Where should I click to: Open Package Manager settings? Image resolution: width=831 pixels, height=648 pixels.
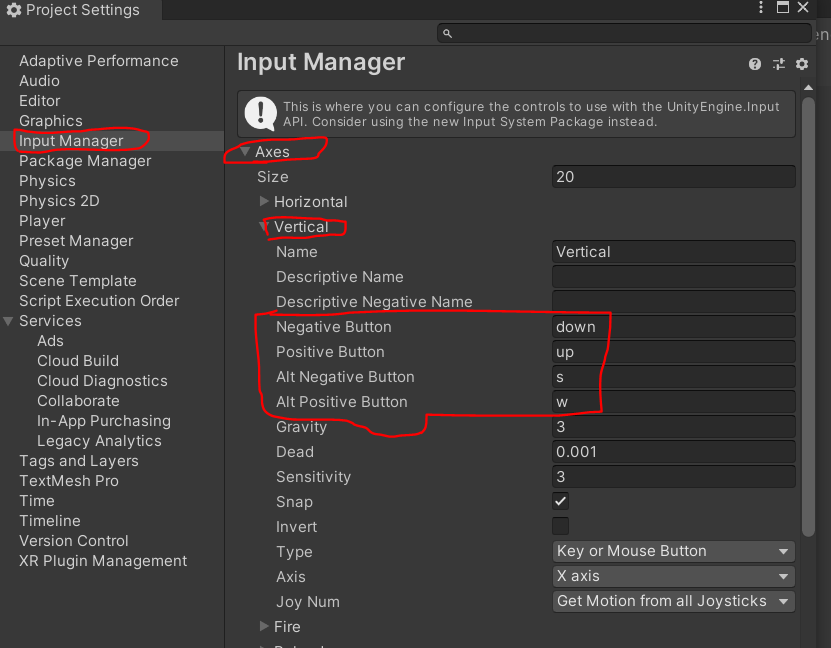85,161
